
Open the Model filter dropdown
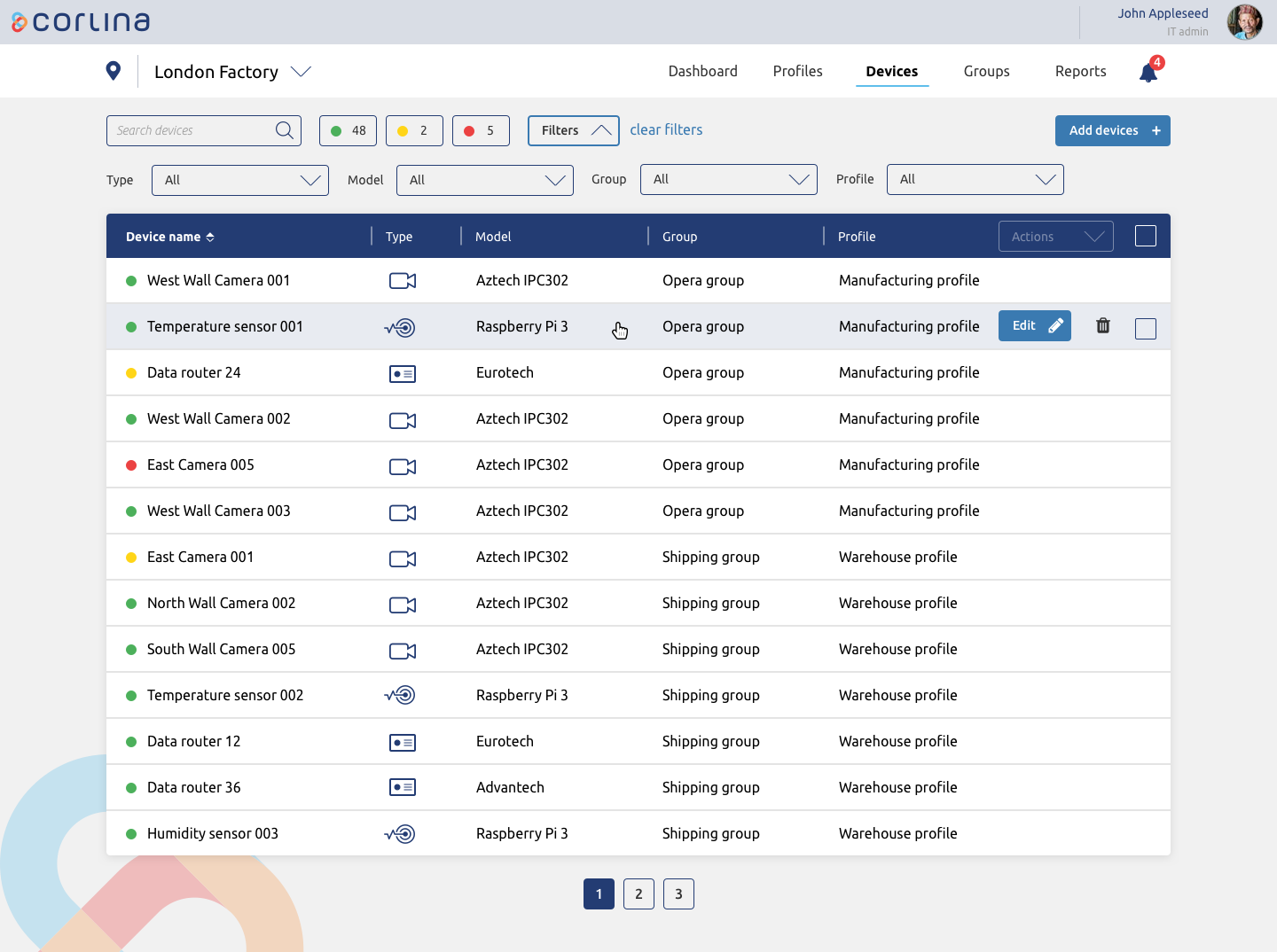click(x=485, y=180)
